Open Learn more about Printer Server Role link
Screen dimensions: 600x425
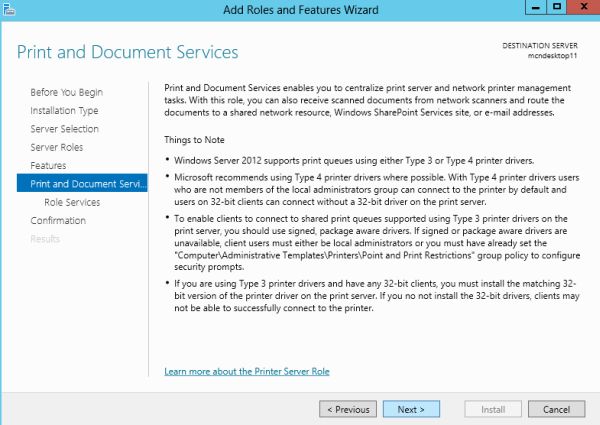247,371
